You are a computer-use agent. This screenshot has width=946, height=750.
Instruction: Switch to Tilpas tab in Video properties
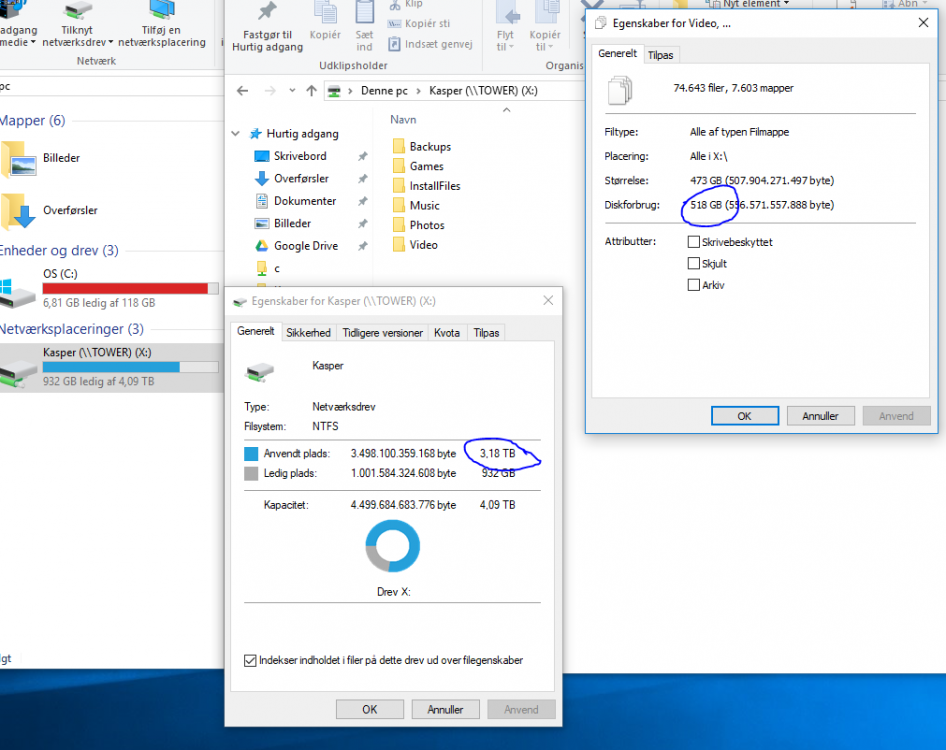point(661,55)
